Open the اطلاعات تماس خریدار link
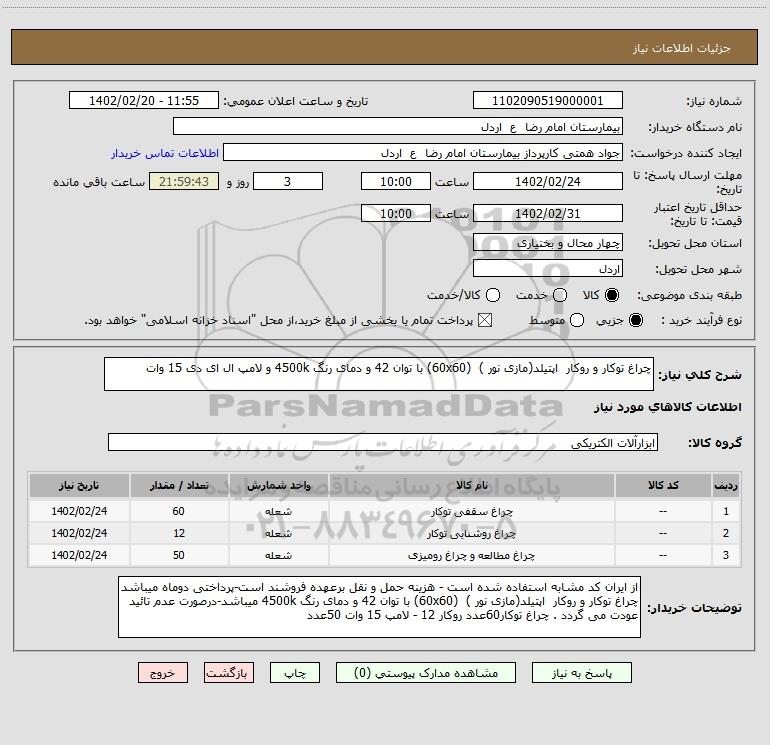 (x=165, y=153)
